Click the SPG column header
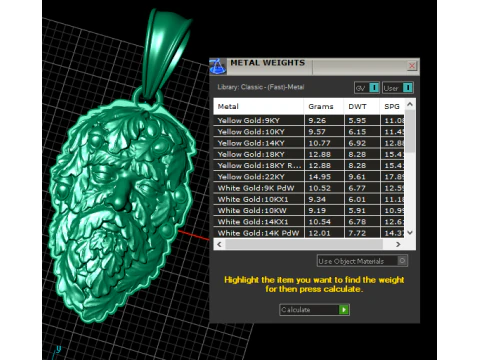Viewport: 480px width, 360px height. [x=392, y=107]
